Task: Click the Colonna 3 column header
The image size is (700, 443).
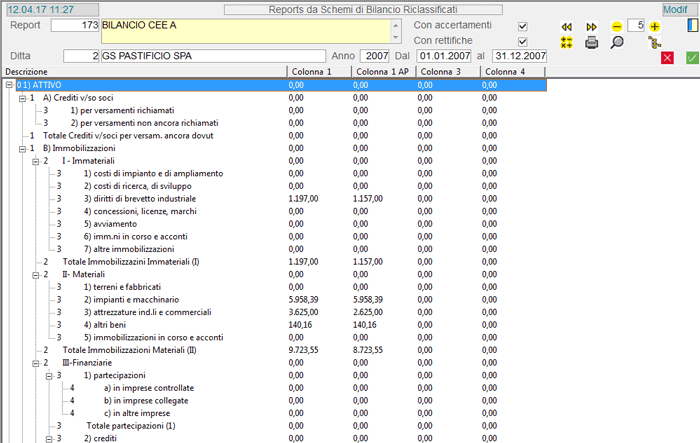Action: pyautogui.click(x=449, y=71)
